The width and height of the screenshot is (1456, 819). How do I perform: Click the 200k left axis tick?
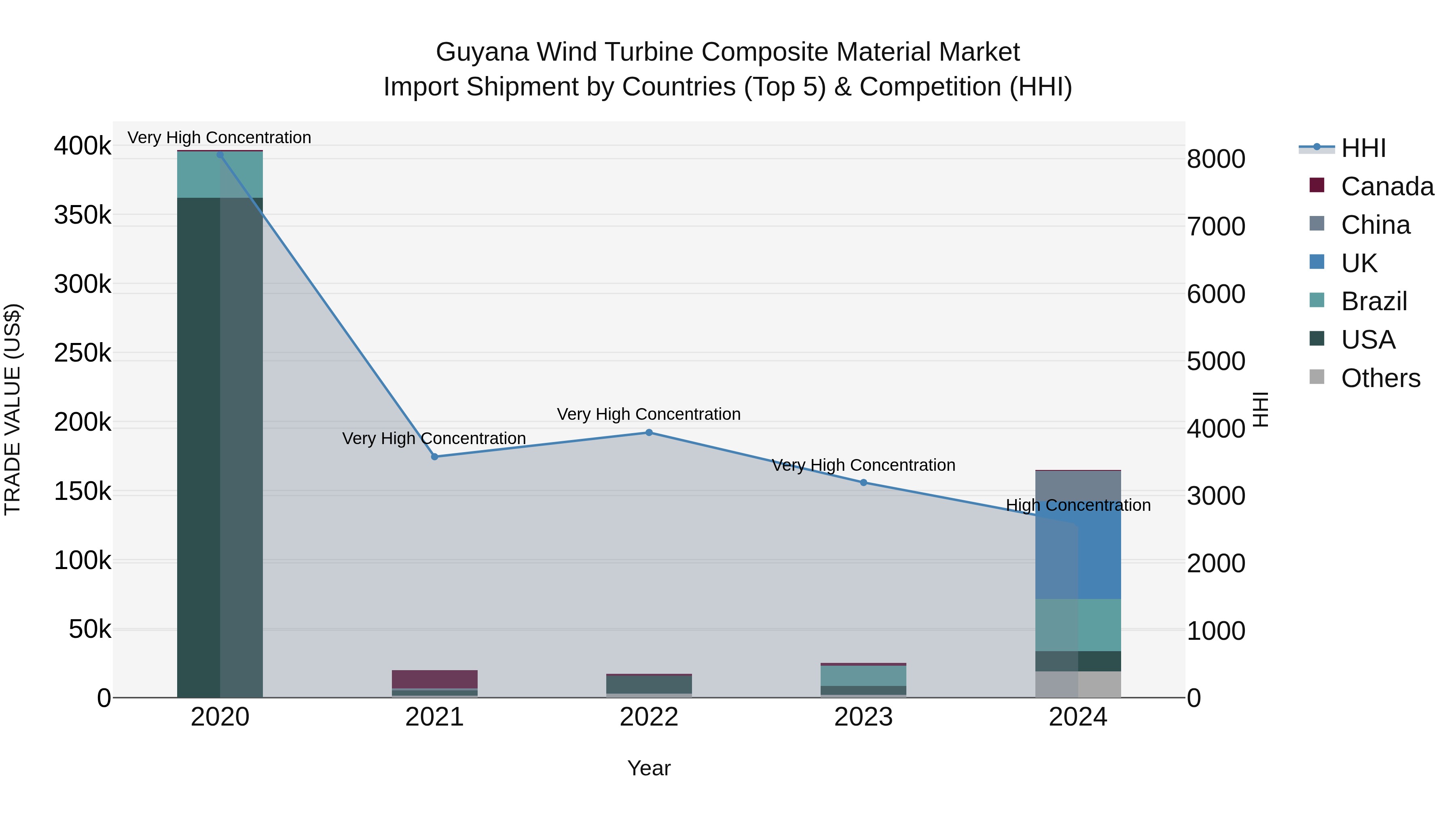coord(83,422)
